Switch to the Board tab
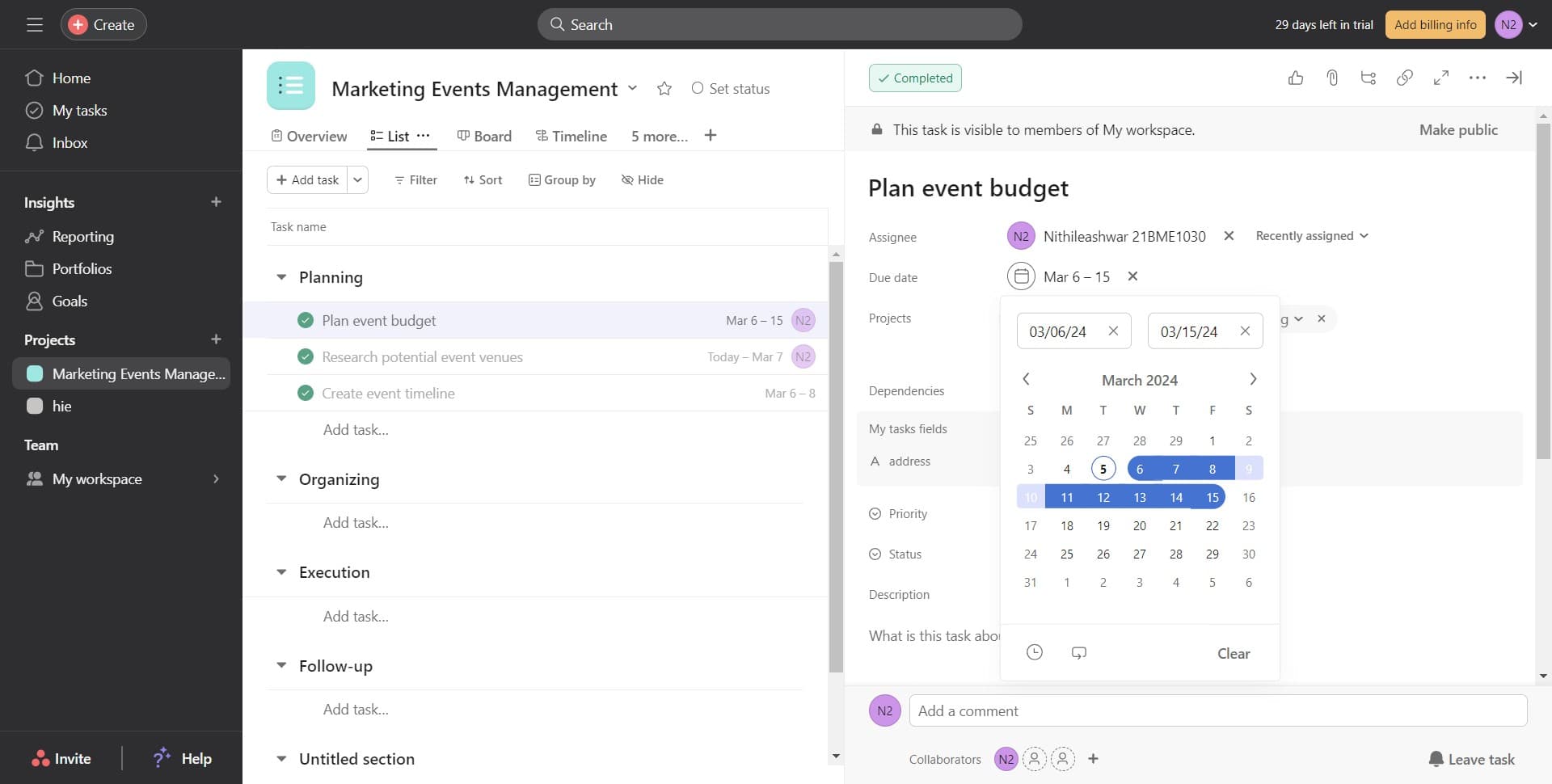This screenshot has width=1552, height=784. coord(484,136)
